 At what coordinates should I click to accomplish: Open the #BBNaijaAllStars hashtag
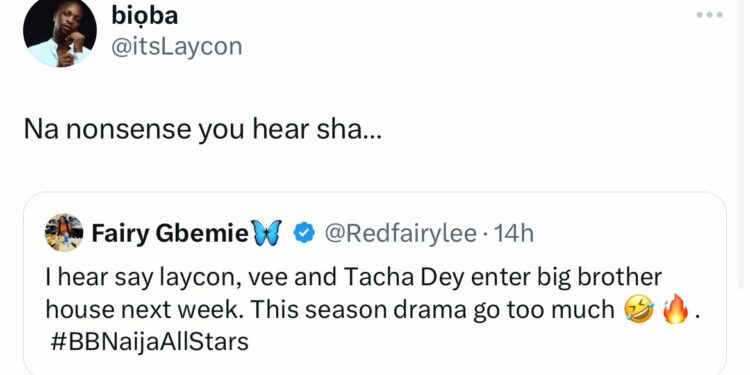(149, 342)
